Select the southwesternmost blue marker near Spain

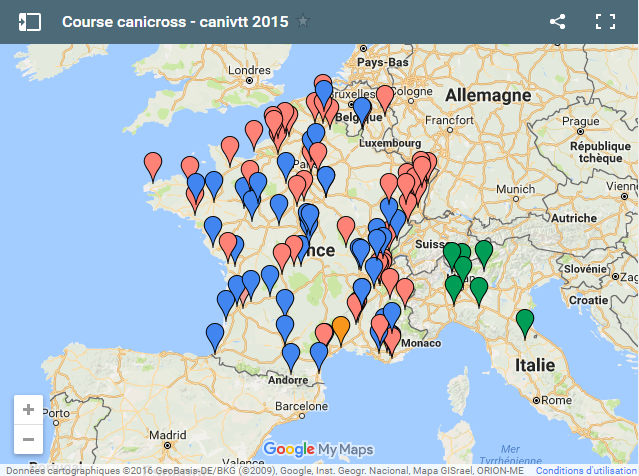pyautogui.click(x=215, y=335)
